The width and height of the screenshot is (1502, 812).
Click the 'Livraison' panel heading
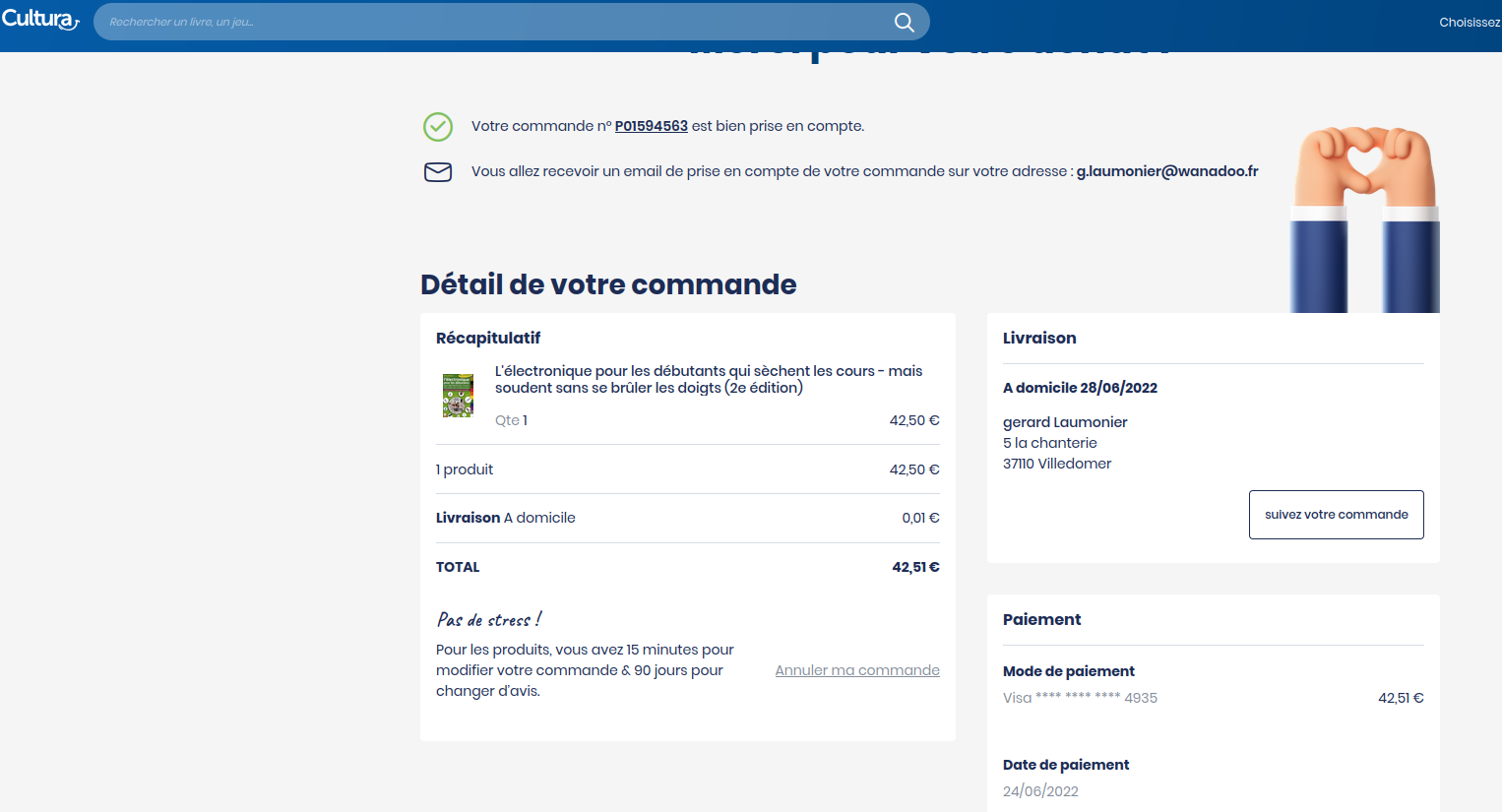tap(1039, 338)
